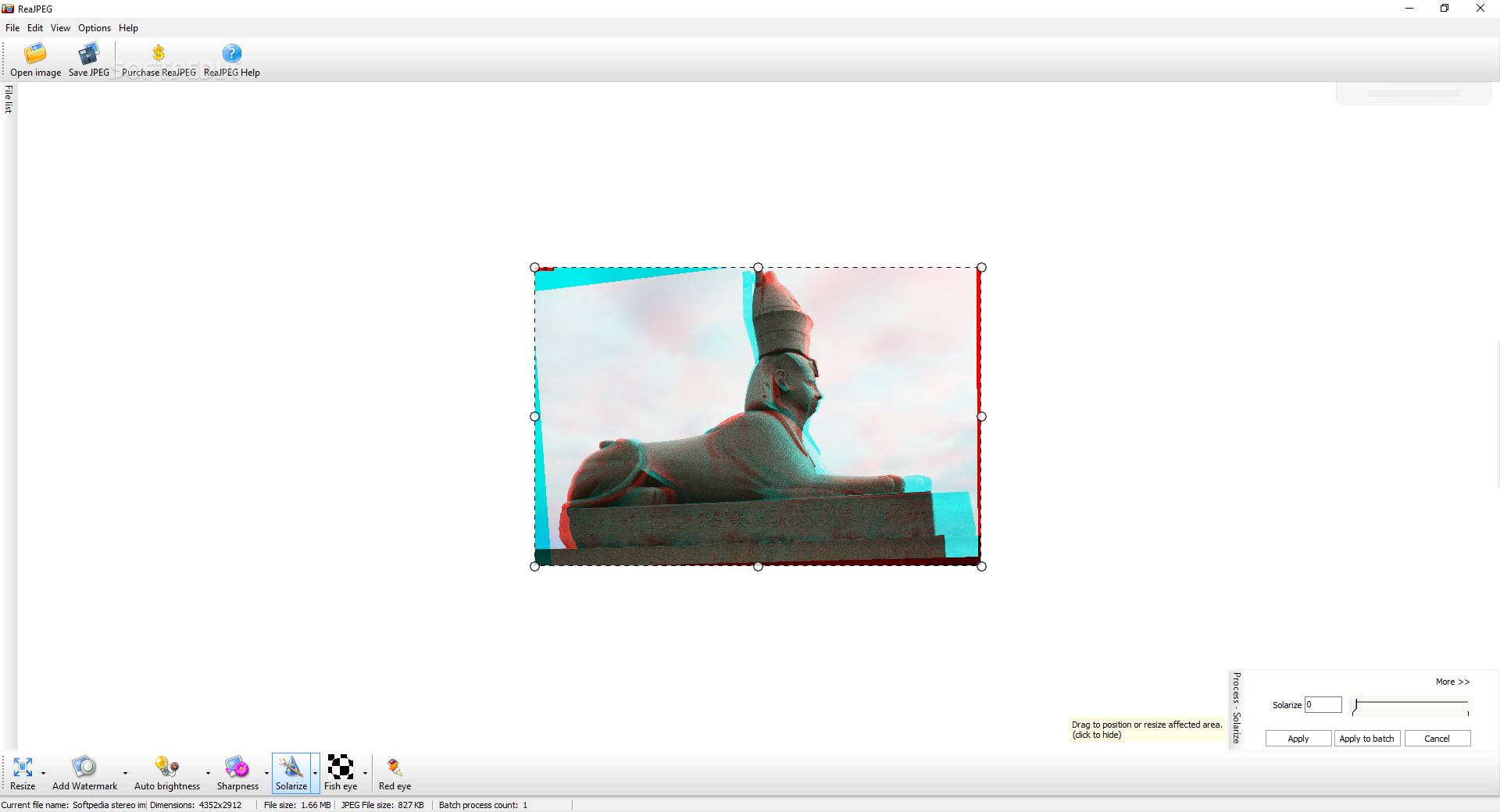Expand the Sharpness dropdown arrow
Screen dimensions: 1500x812
coord(266,774)
